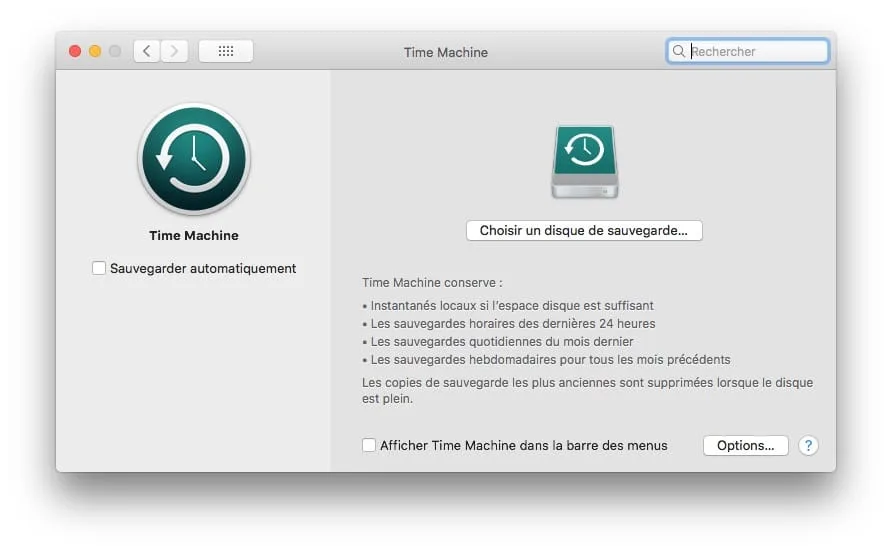892x552 pixels.
Task: Close window with the red button
Action: click(75, 51)
